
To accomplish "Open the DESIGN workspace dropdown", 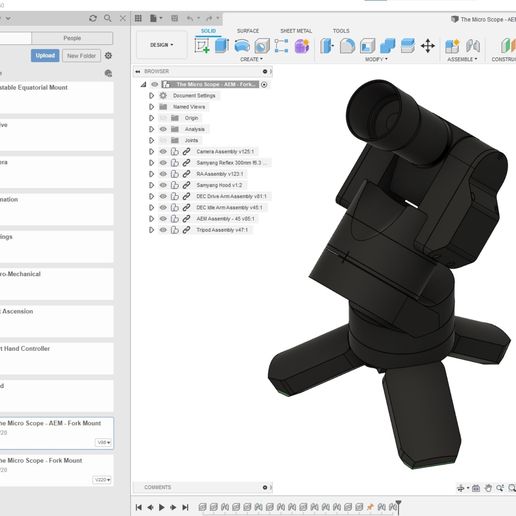I will pyautogui.click(x=162, y=45).
